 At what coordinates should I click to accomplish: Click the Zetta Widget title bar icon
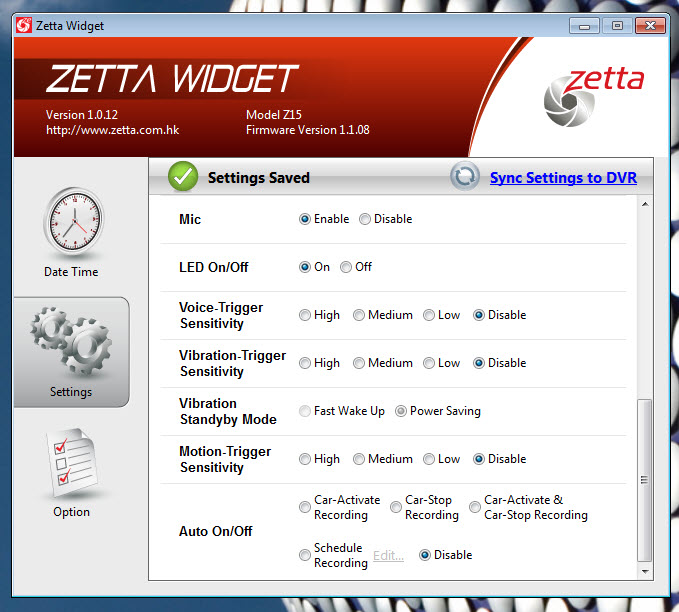point(24,26)
